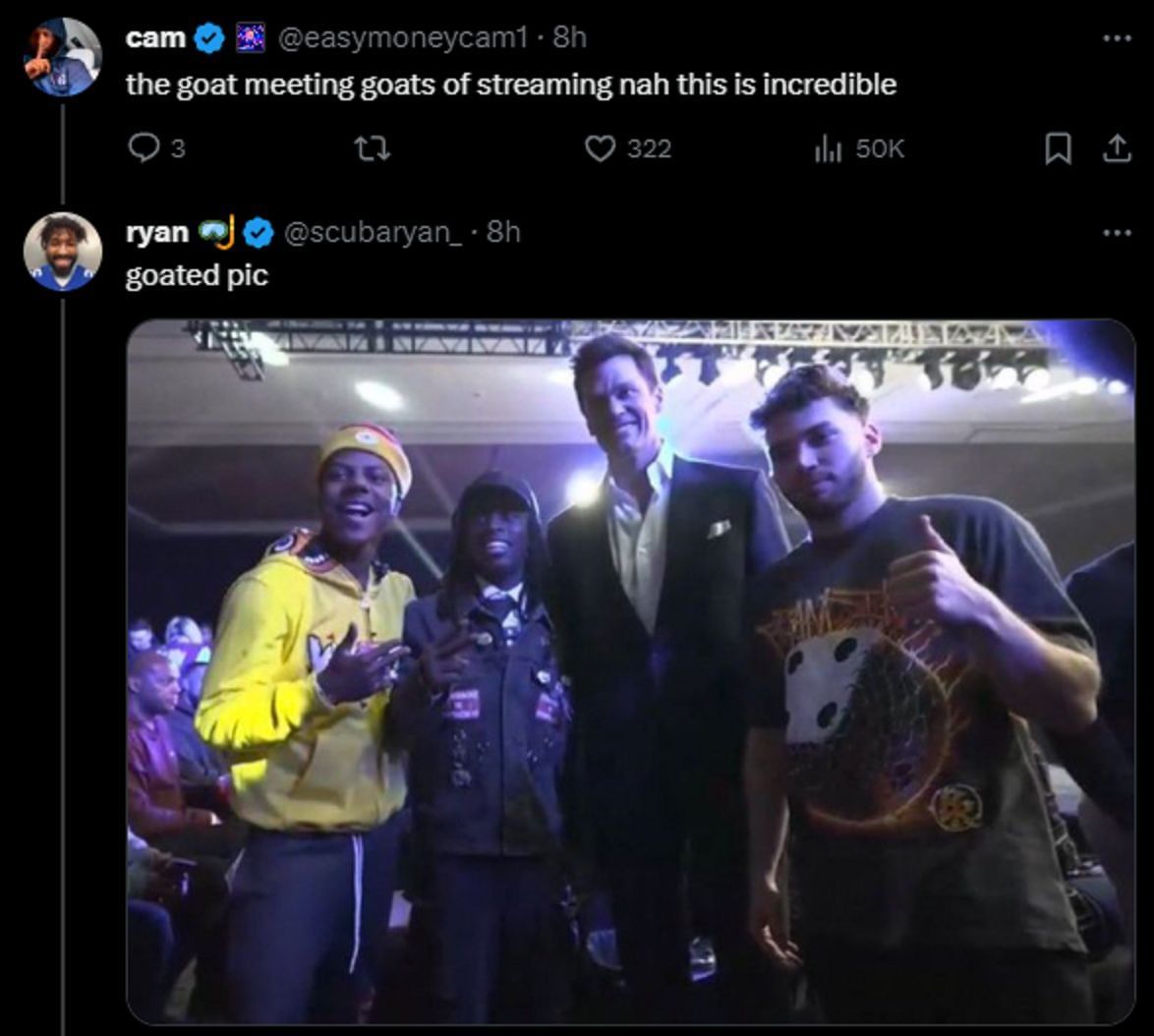Click the heart icon under cam's tweet

[x=601, y=148]
